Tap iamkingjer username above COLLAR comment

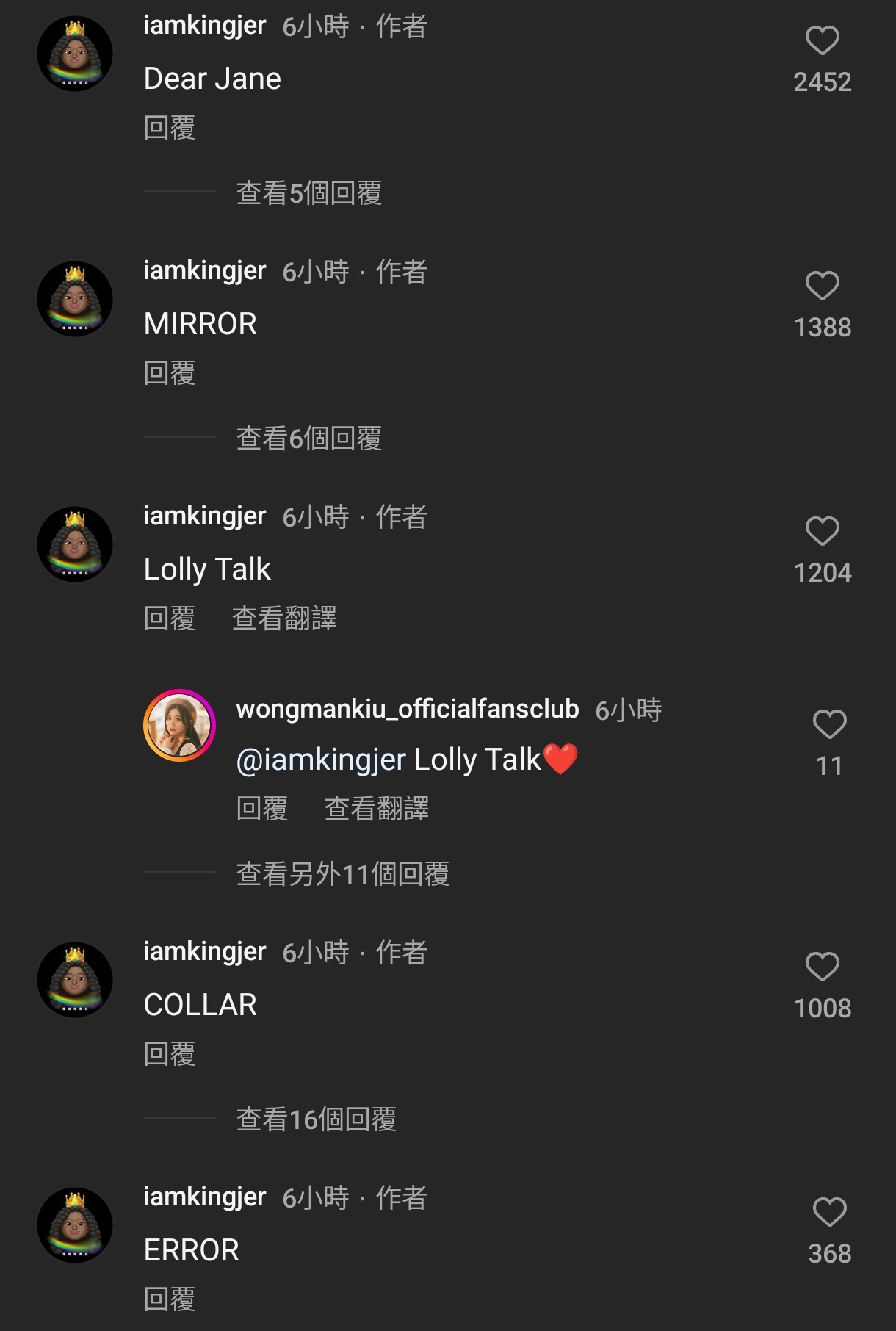205,952
